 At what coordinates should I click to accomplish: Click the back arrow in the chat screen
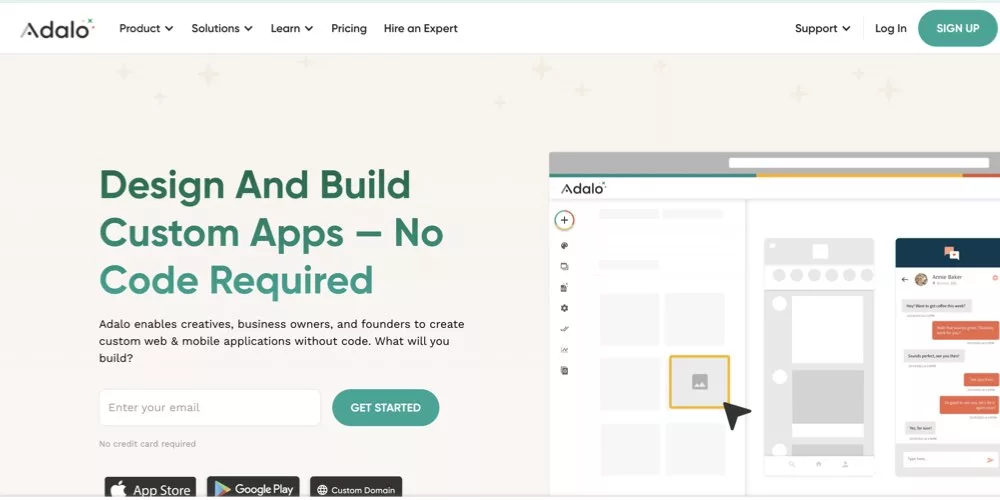(904, 279)
